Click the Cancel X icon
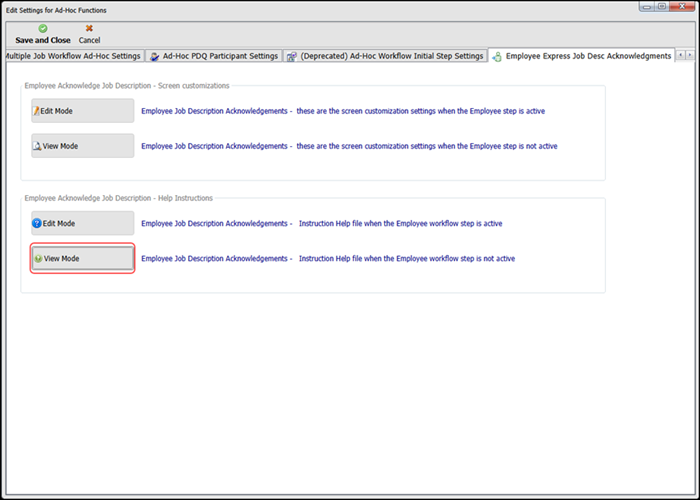This screenshot has height=500, width=700. click(x=89, y=29)
